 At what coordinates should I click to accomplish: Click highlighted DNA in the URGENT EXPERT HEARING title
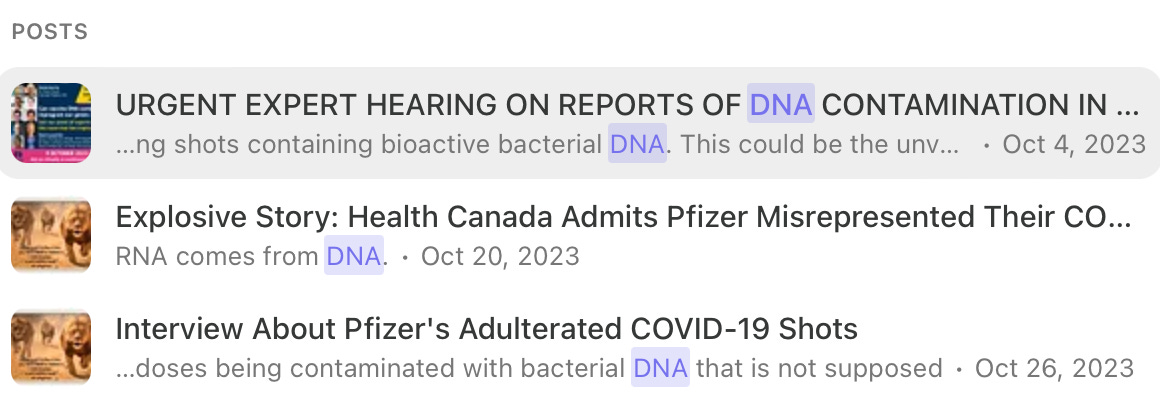click(780, 105)
